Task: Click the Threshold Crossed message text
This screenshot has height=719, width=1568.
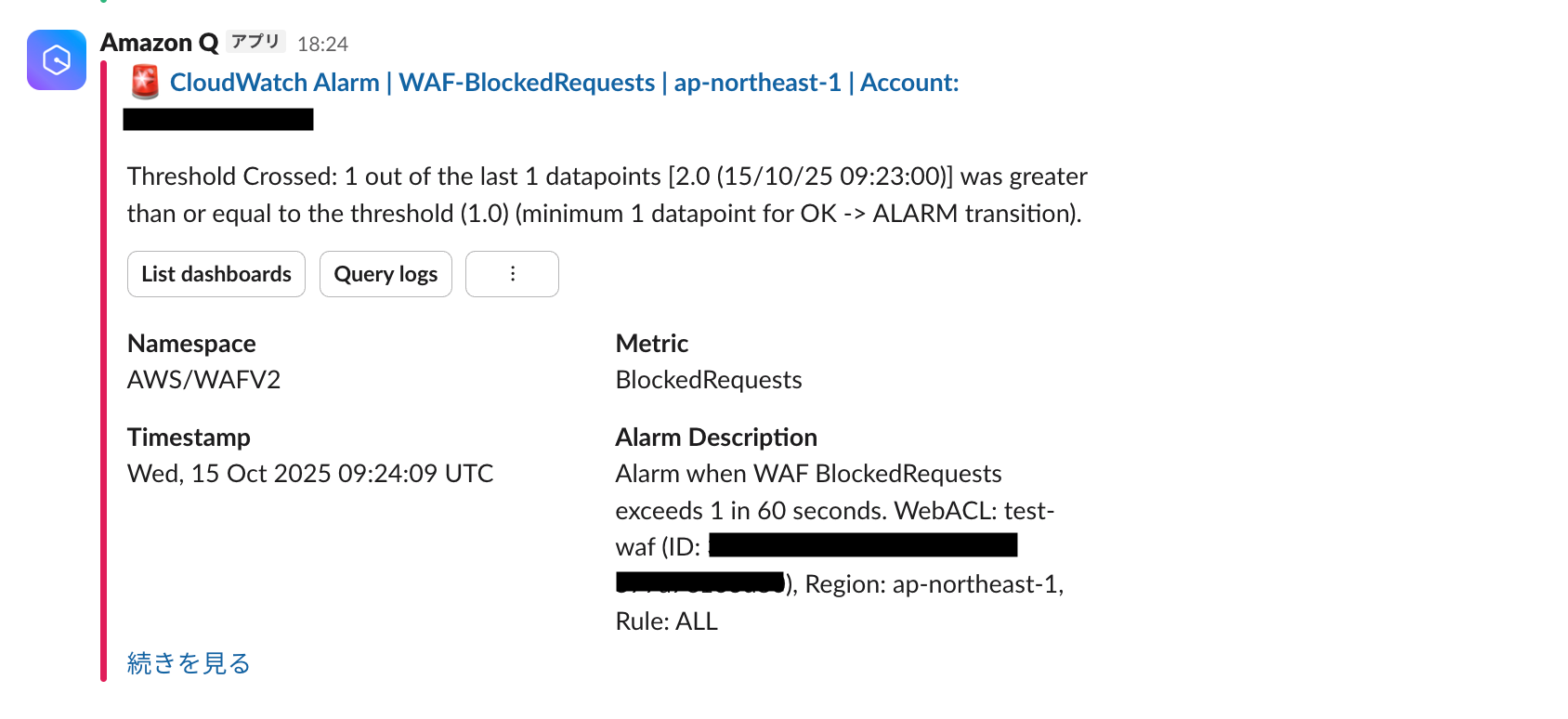Action: (607, 195)
